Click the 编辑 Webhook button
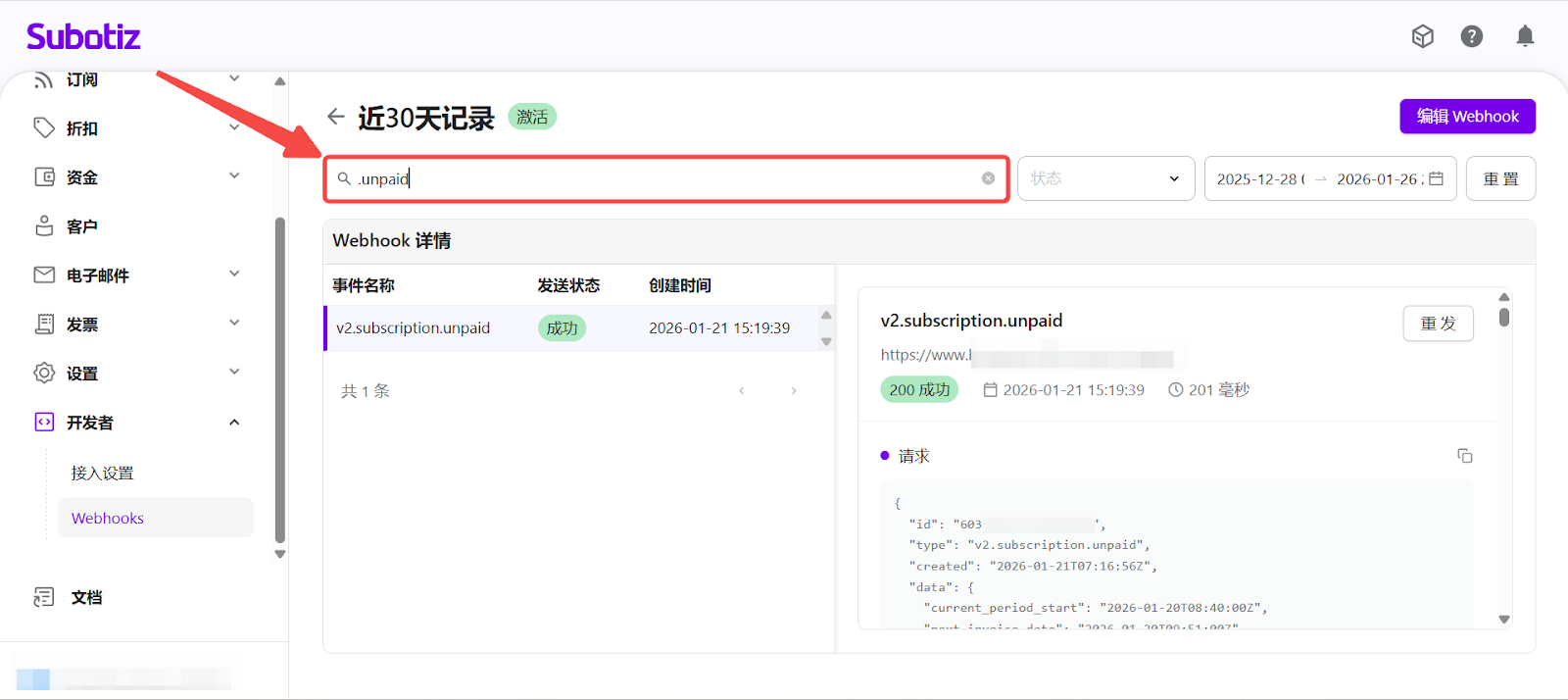This screenshot has height=700, width=1568. click(x=1467, y=117)
